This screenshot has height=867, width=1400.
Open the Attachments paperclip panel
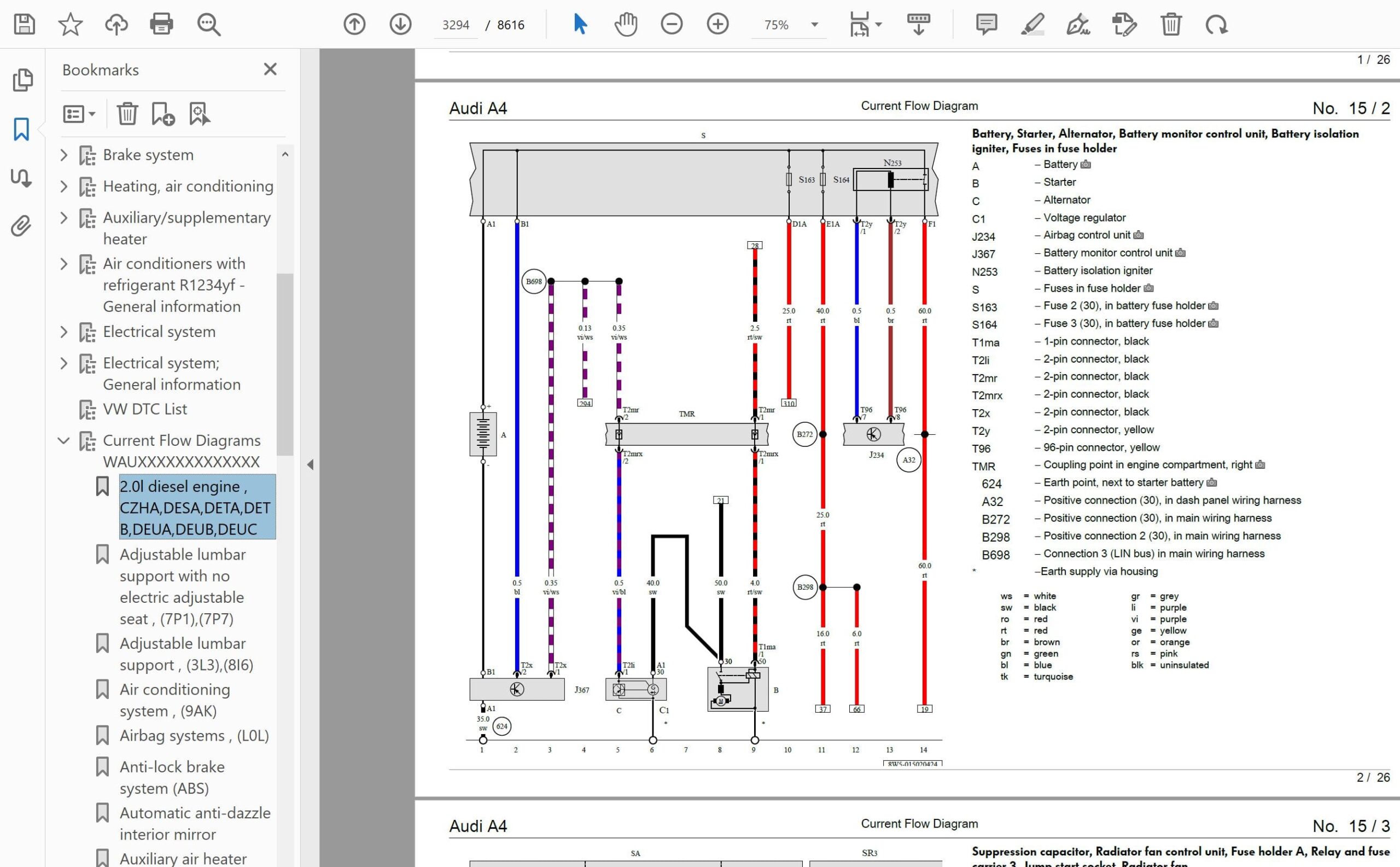(21, 226)
